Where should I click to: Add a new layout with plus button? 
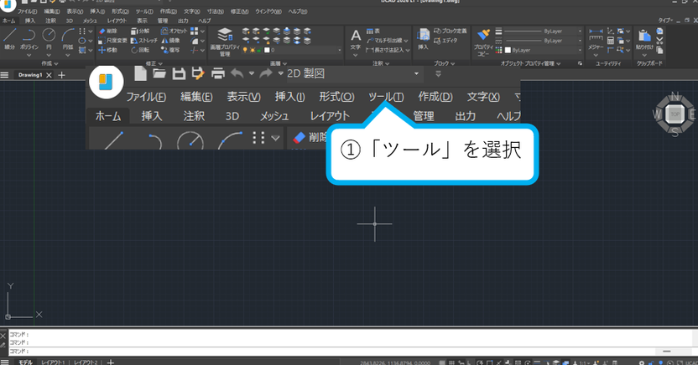click(x=110, y=362)
